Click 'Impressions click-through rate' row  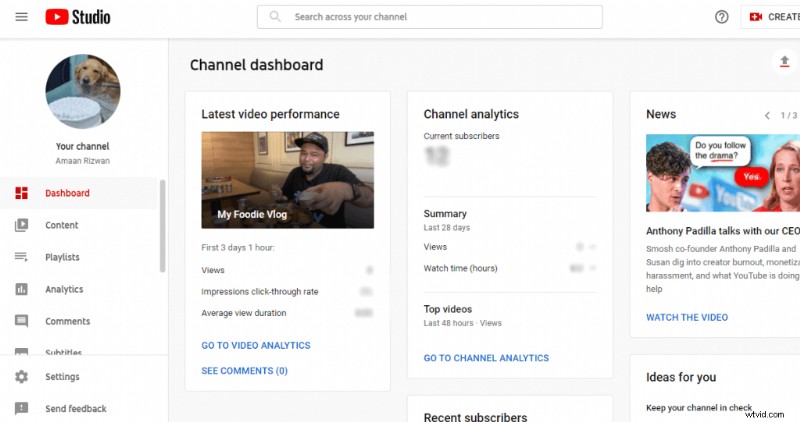(x=287, y=291)
